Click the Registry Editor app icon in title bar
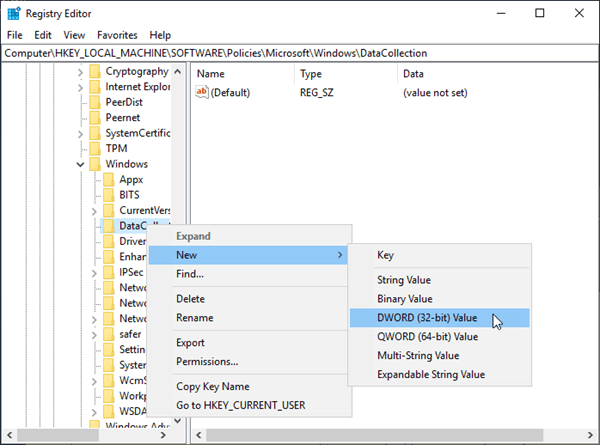 coord(14,13)
